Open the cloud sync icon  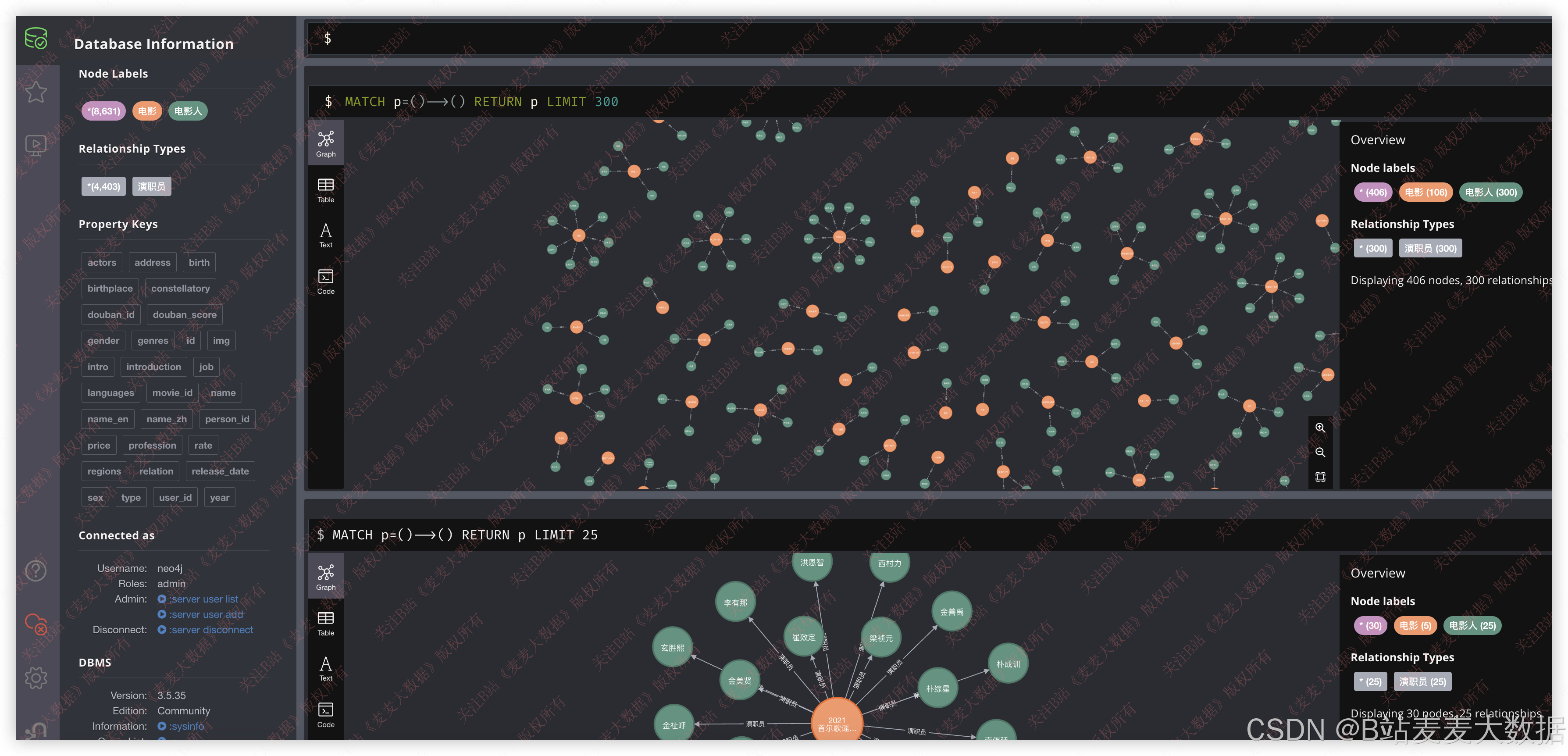click(36, 624)
